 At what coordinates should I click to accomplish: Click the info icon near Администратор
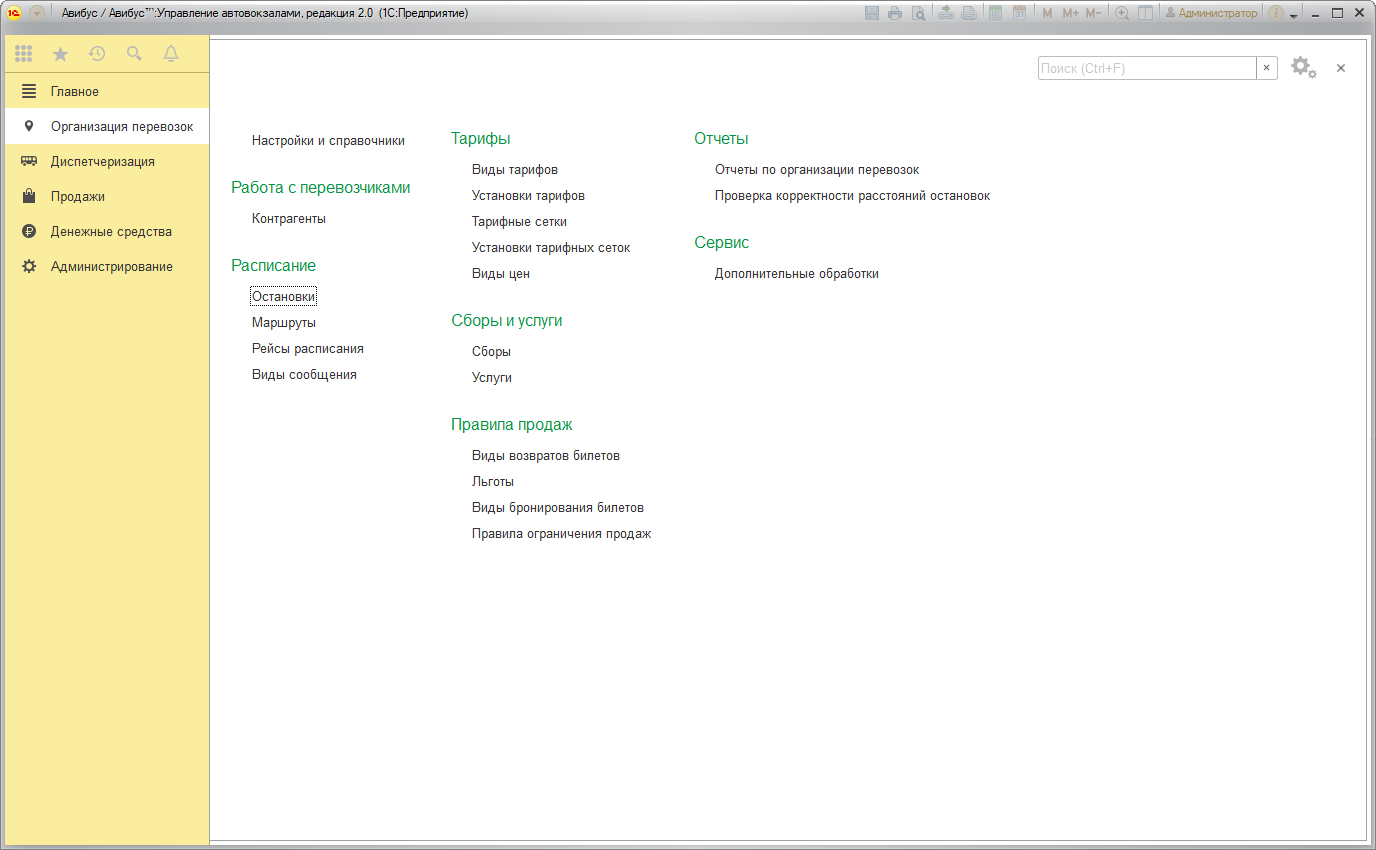coord(1276,13)
